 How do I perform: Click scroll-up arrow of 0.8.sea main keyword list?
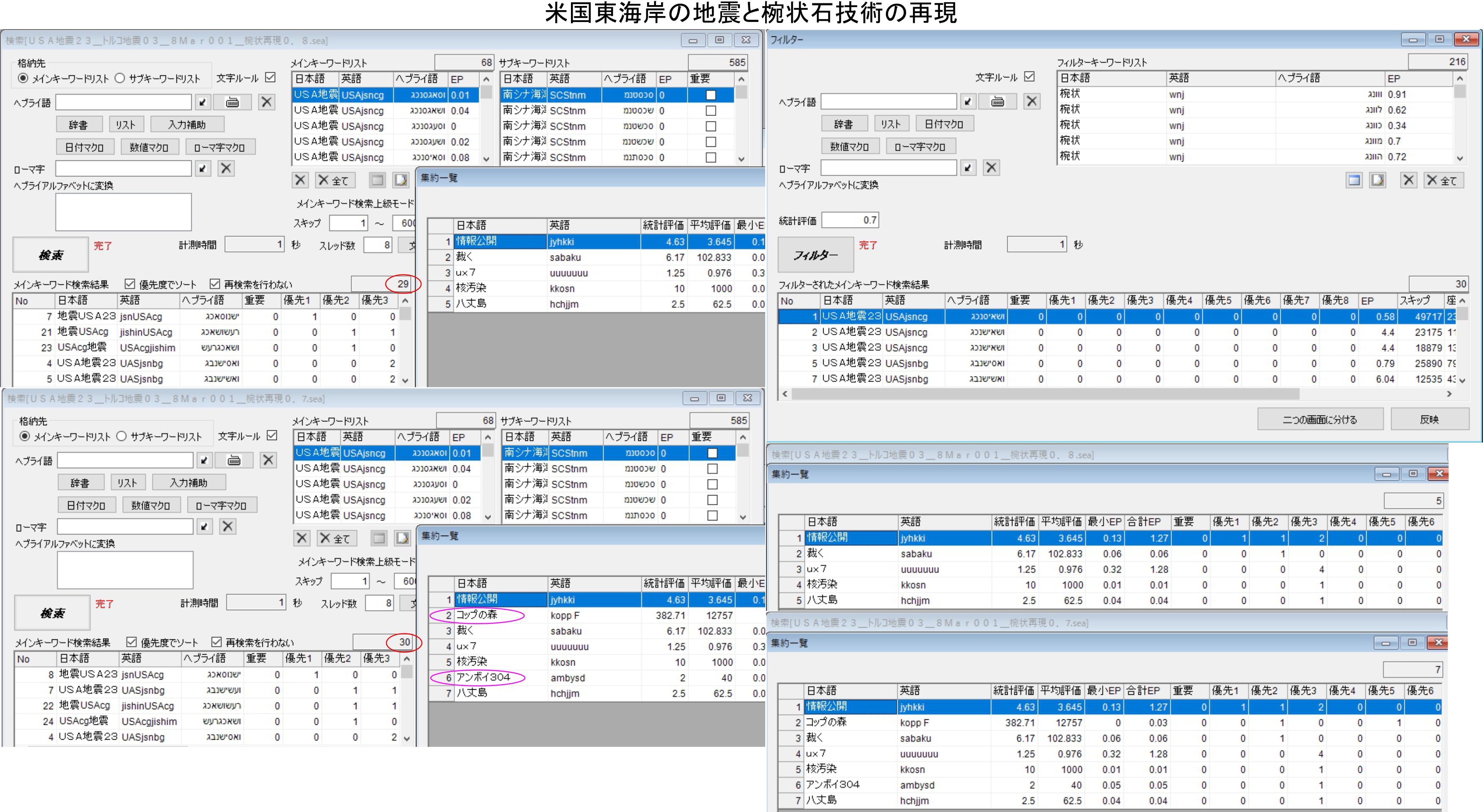[x=486, y=80]
